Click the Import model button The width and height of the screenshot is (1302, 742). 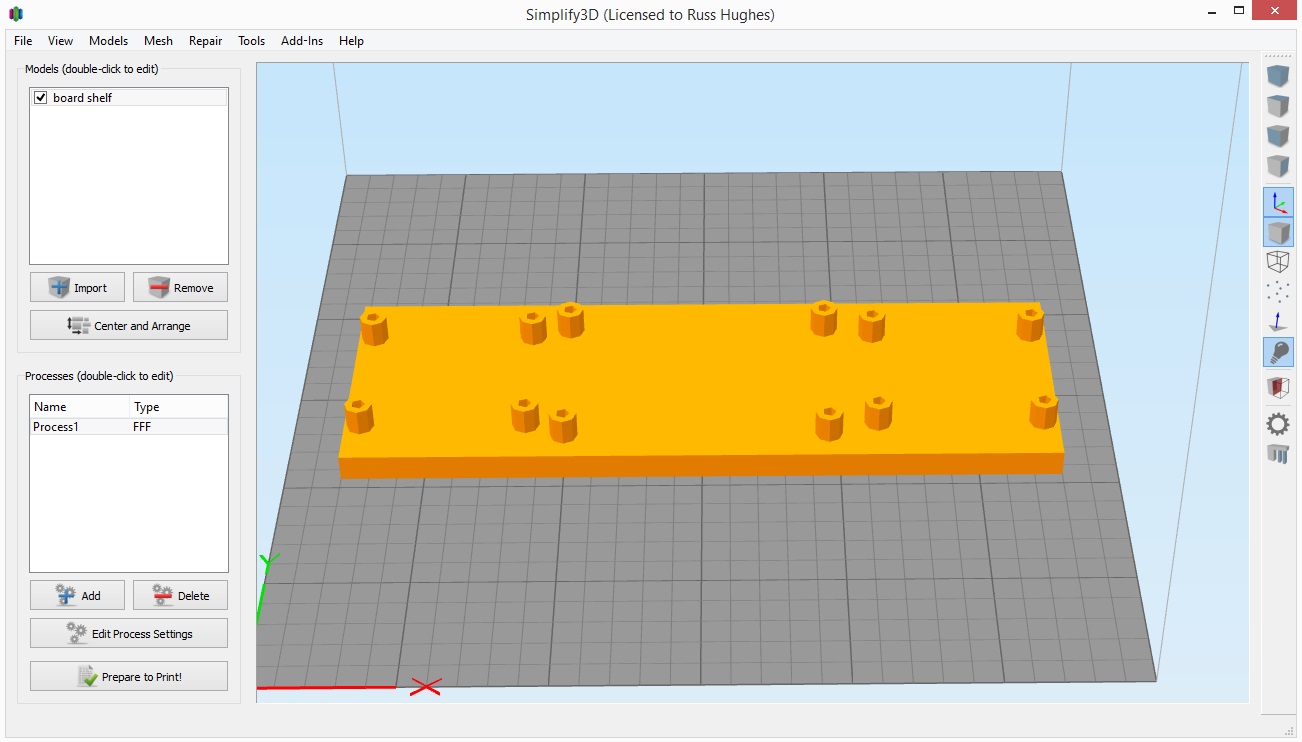point(78,288)
